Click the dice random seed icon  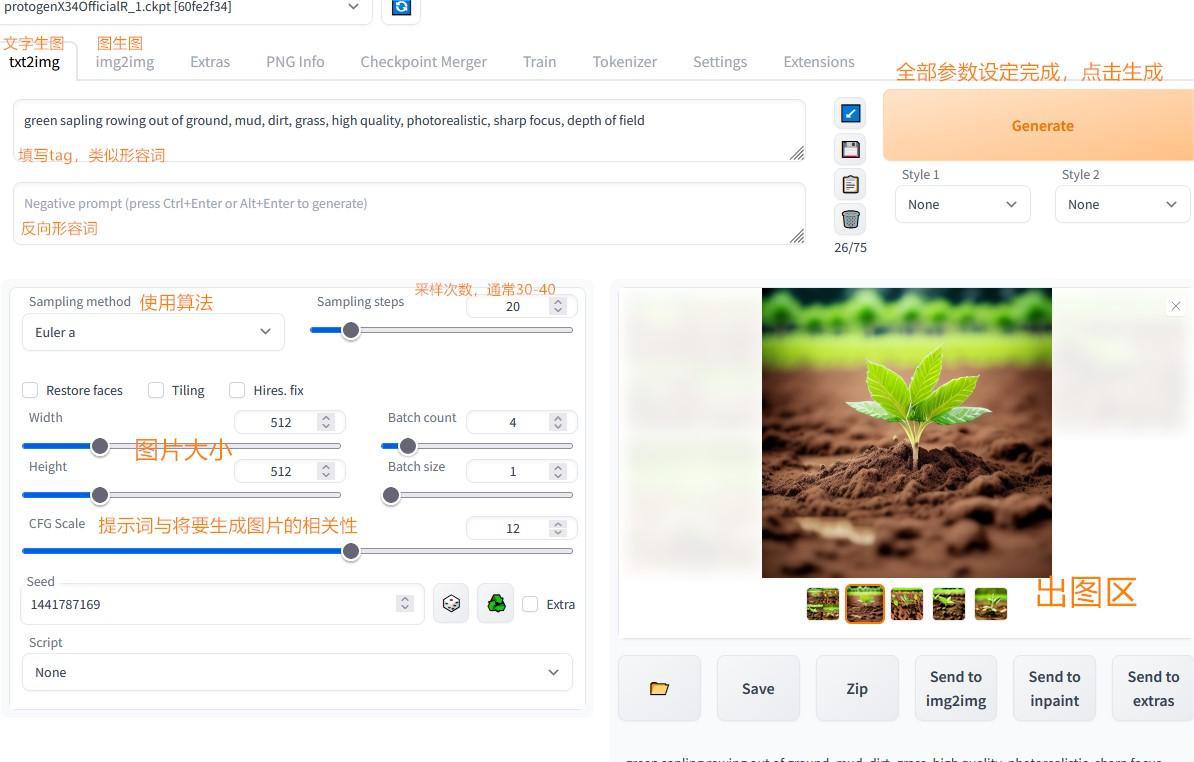(x=451, y=604)
